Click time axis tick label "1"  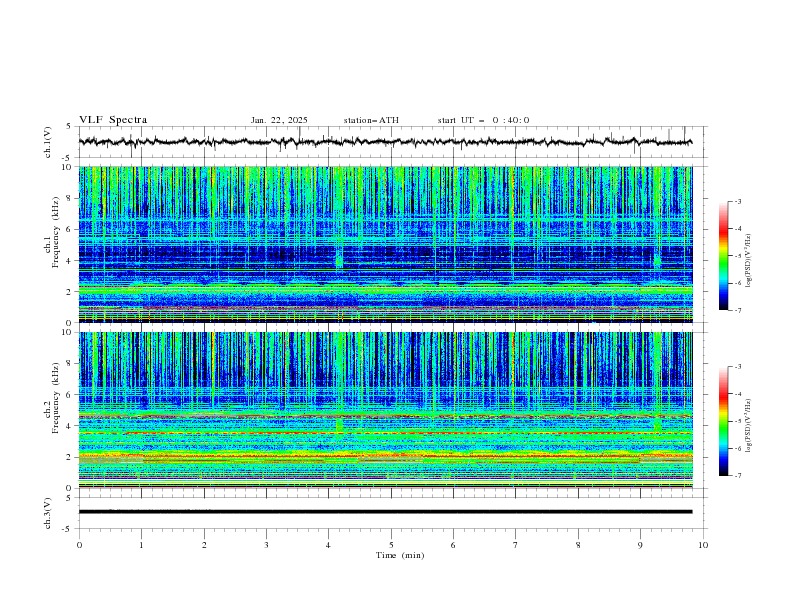click(141, 545)
